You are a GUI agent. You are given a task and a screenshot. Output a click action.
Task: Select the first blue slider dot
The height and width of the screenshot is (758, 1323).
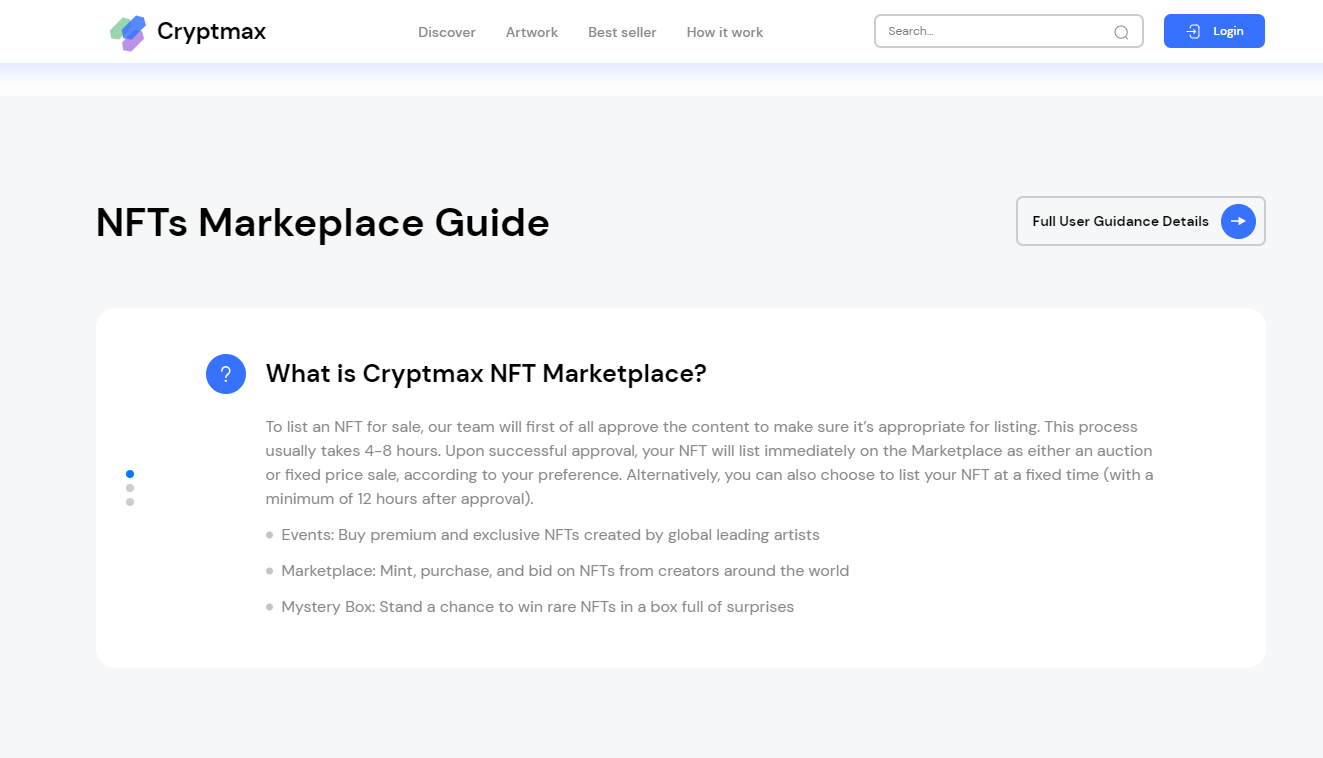[x=130, y=474]
